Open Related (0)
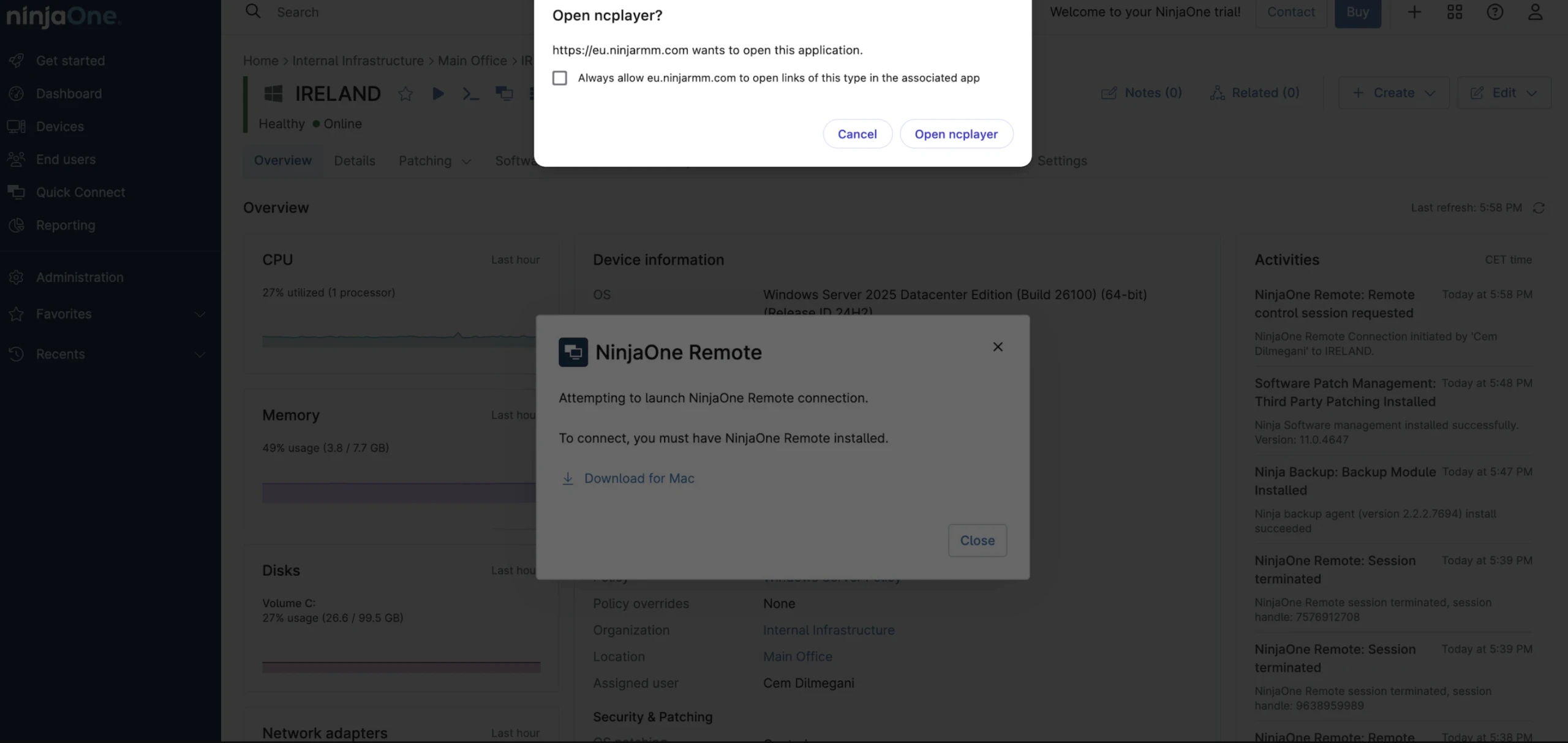The height and width of the screenshot is (743, 1568). 1254,92
